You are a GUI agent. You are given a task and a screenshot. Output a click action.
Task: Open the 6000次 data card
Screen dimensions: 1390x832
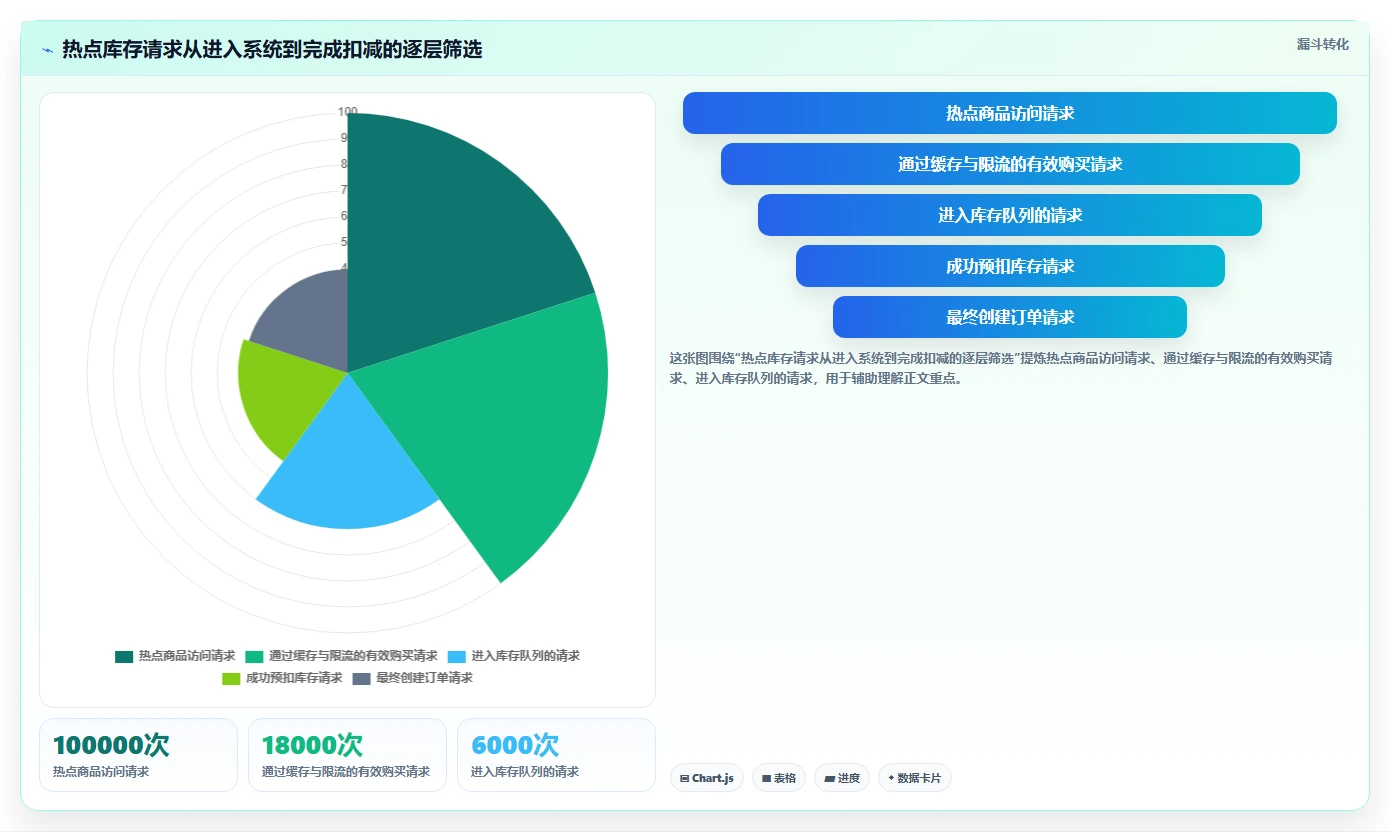point(556,755)
